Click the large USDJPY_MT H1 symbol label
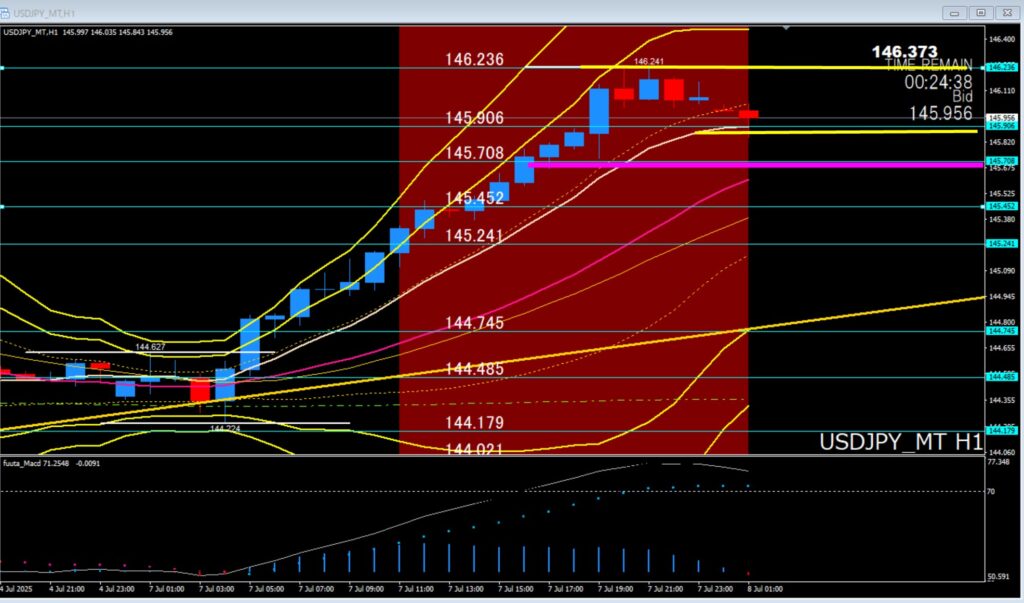Screen dimensions: 1024x603 click(x=901, y=442)
